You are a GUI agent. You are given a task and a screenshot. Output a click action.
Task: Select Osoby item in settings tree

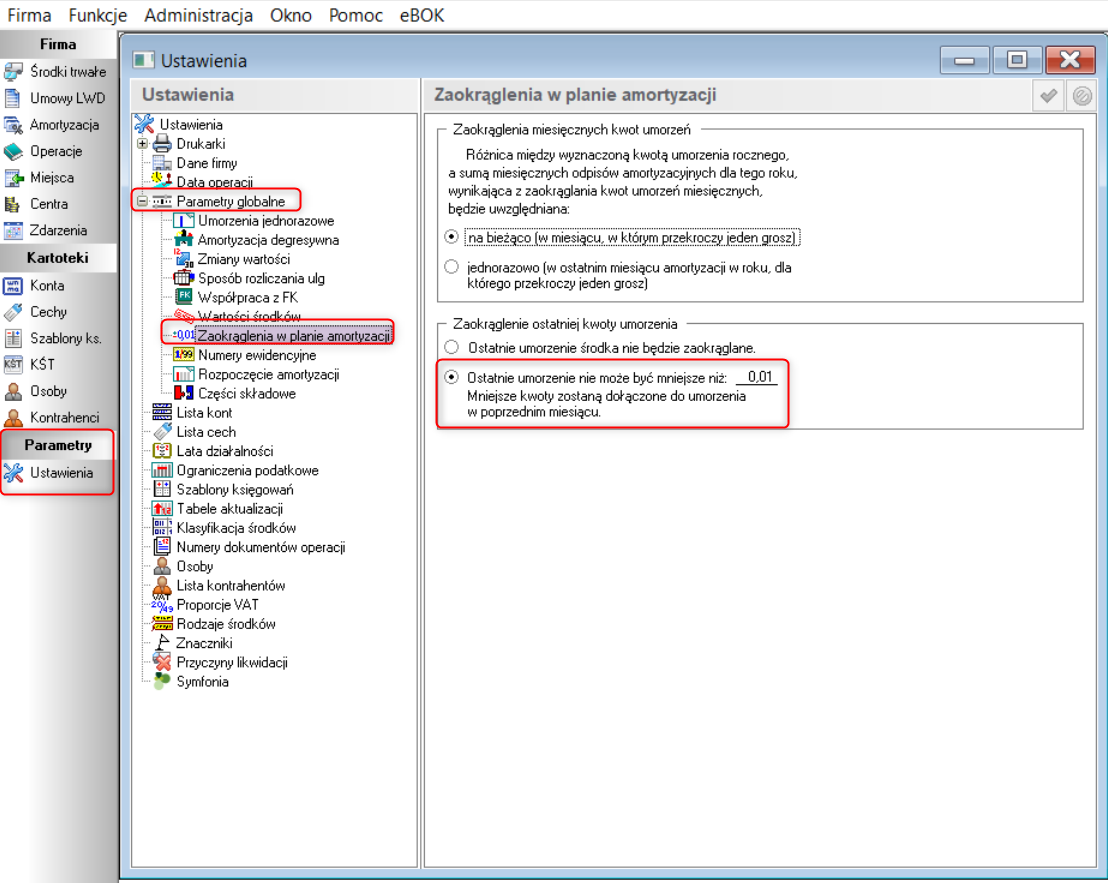[194, 567]
